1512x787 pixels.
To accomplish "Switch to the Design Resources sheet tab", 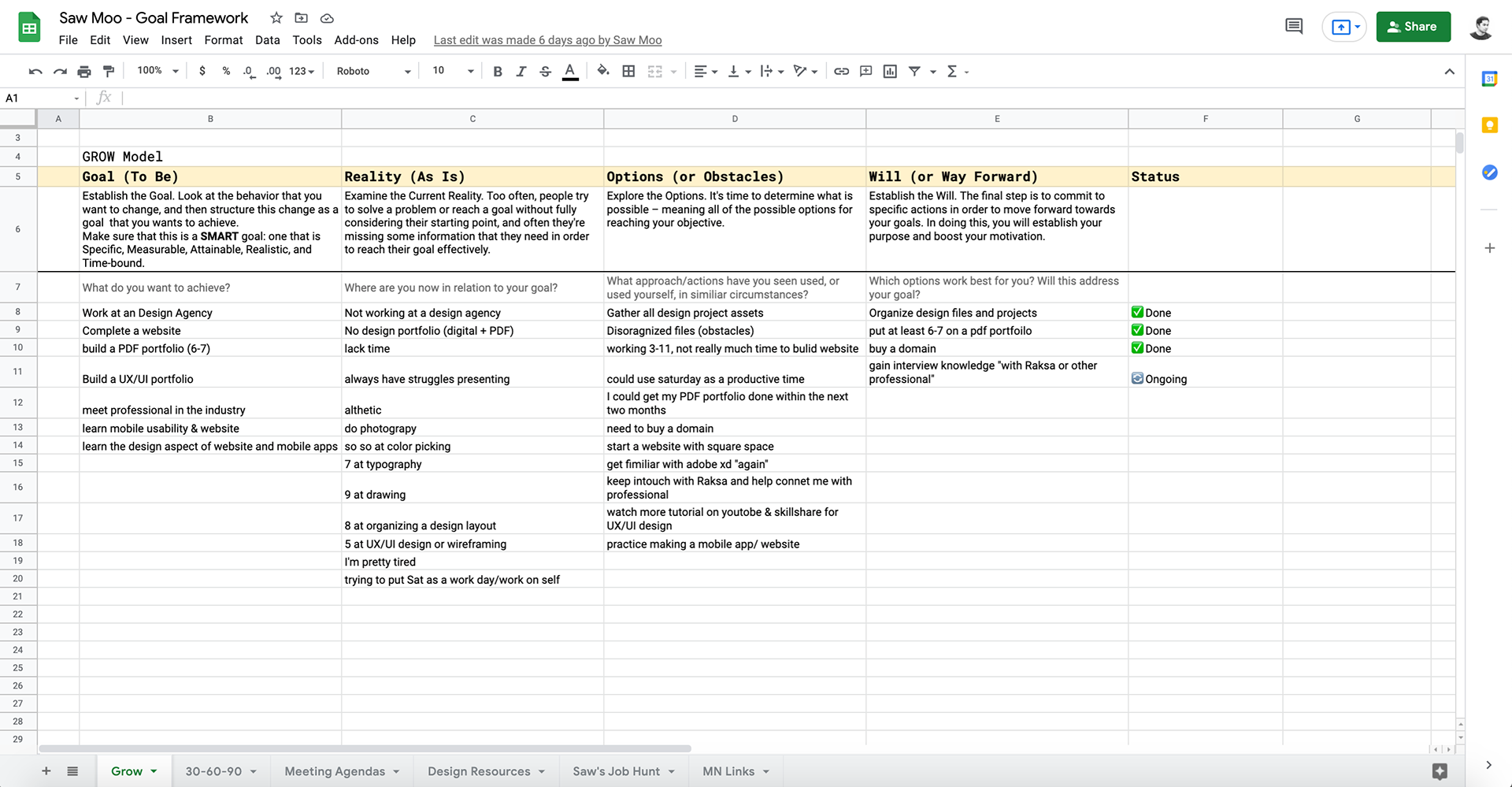I will 487,771.
